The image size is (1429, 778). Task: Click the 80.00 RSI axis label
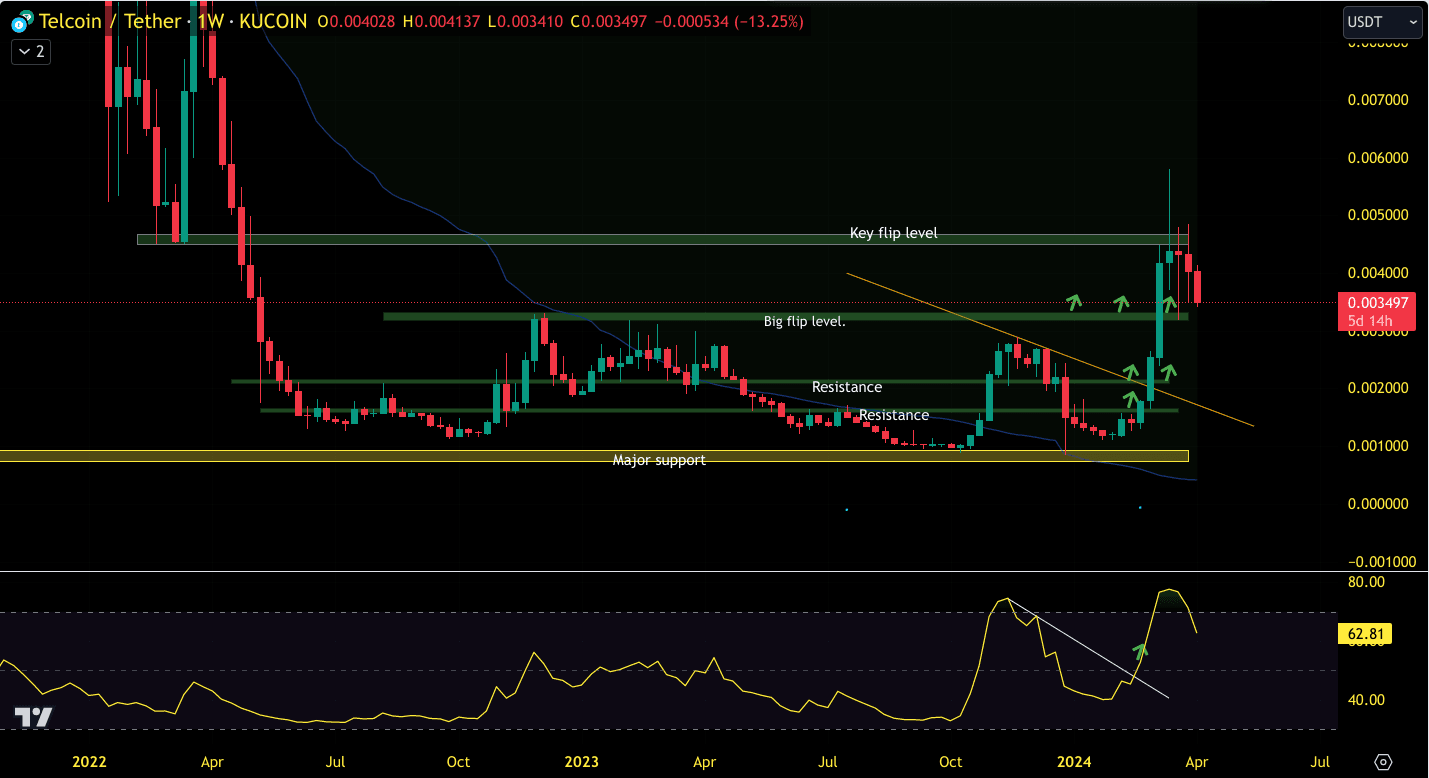[x=1366, y=582]
